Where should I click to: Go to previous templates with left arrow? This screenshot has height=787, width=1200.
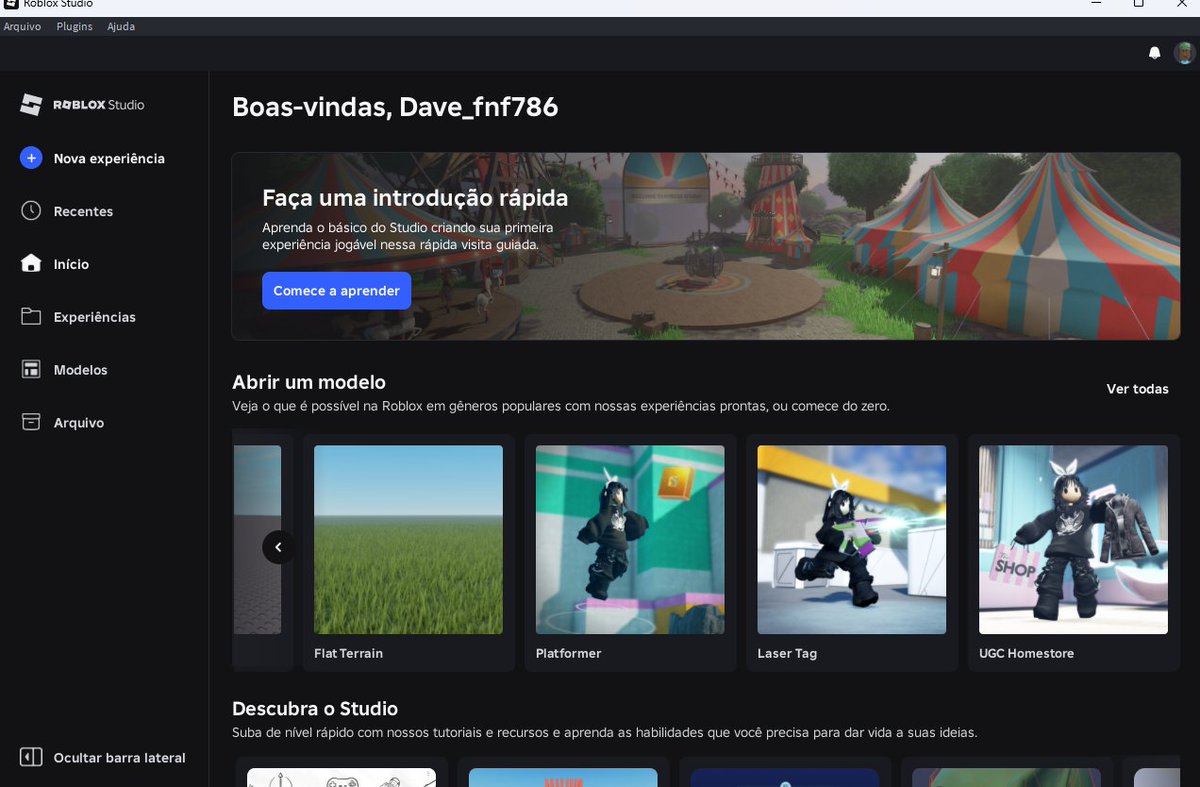click(278, 547)
